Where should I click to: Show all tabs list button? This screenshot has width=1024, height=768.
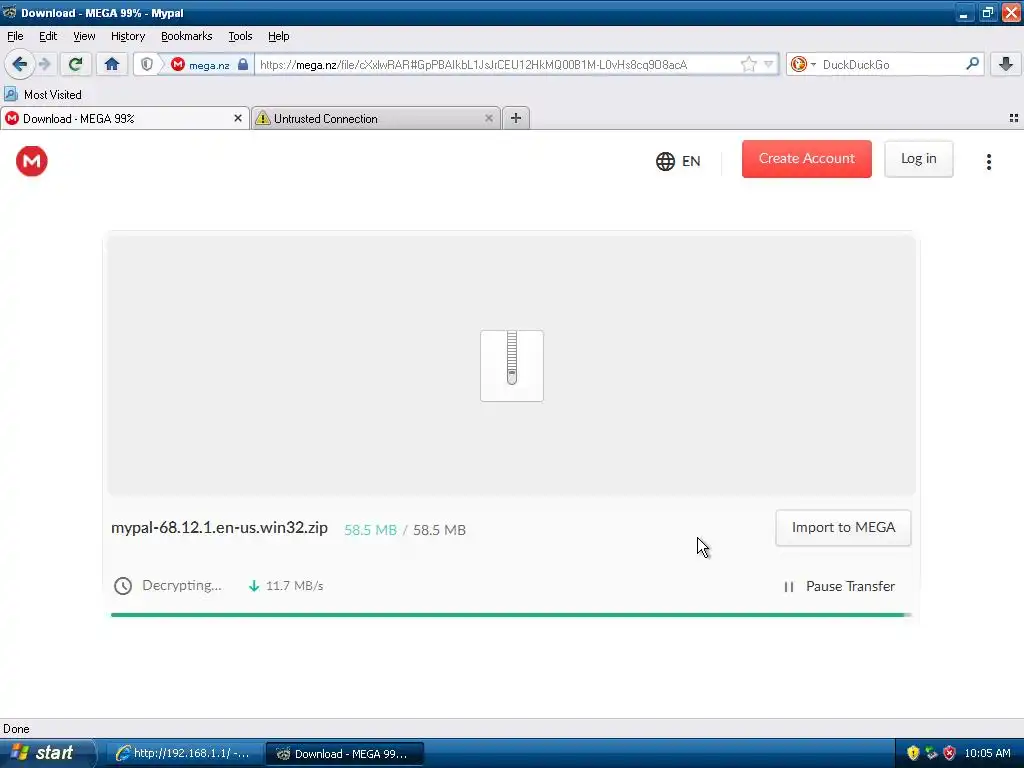(1014, 118)
